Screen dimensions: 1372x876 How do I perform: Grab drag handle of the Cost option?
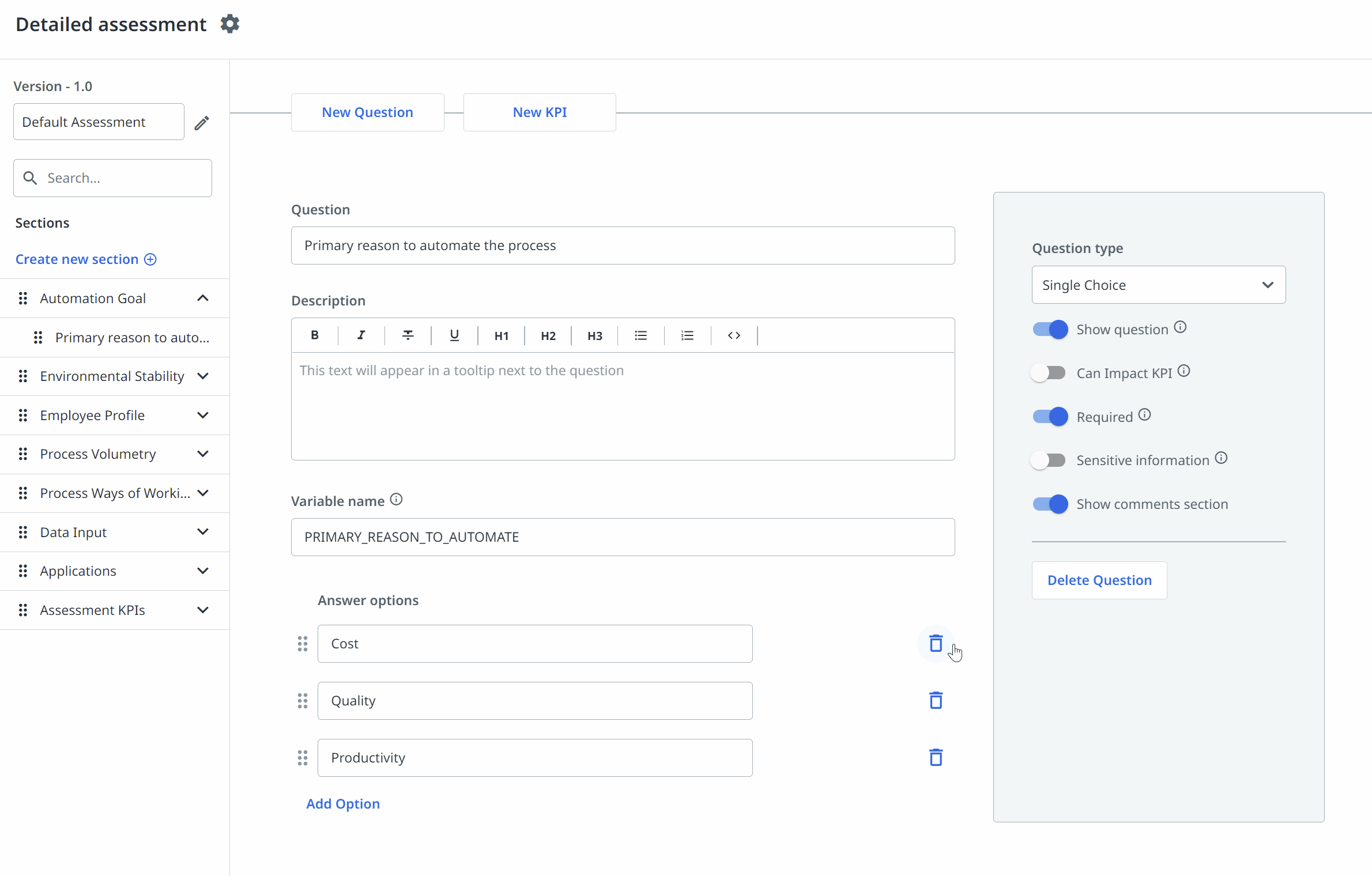[x=303, y=644]
